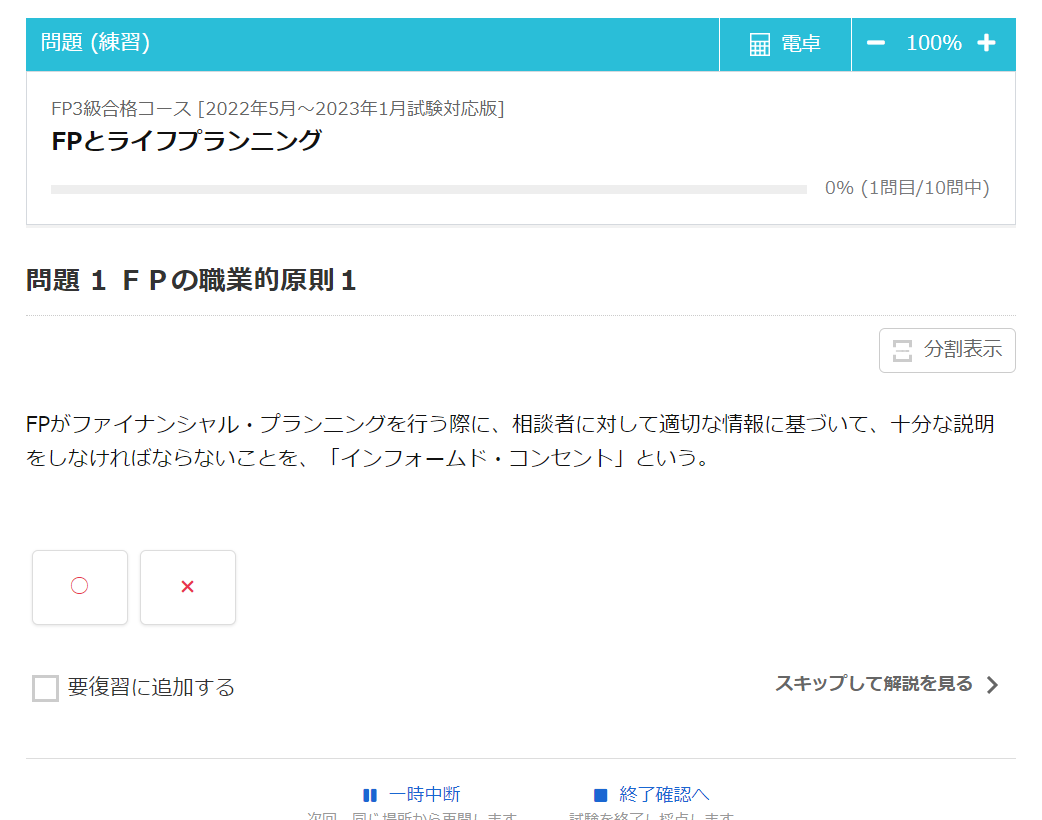1042x820 pixels.
Task: Click the split-screen icon beside 分割表示
Action: (x=903, y=350)
